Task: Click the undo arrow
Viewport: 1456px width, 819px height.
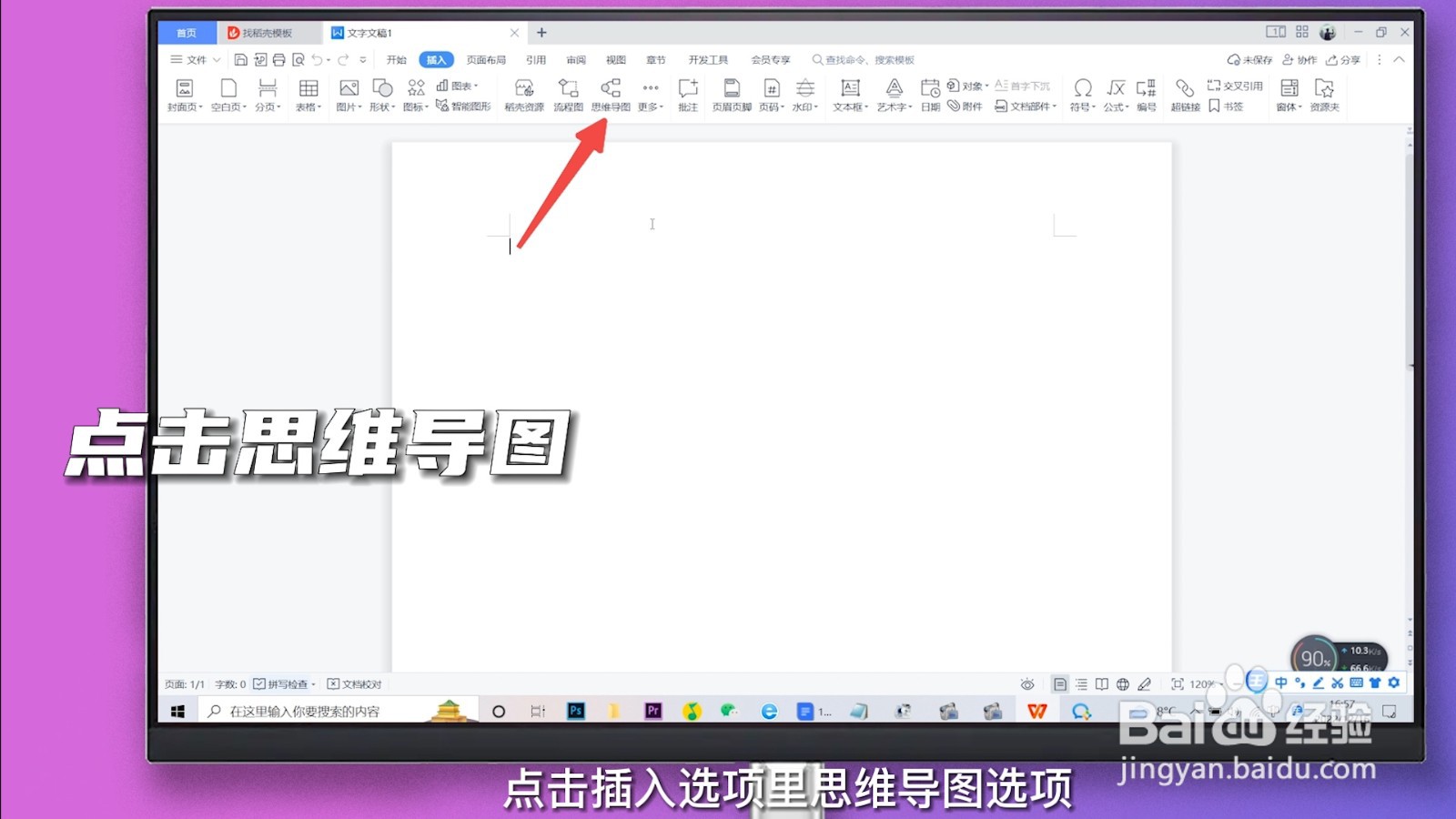Action: coord(317,60)
